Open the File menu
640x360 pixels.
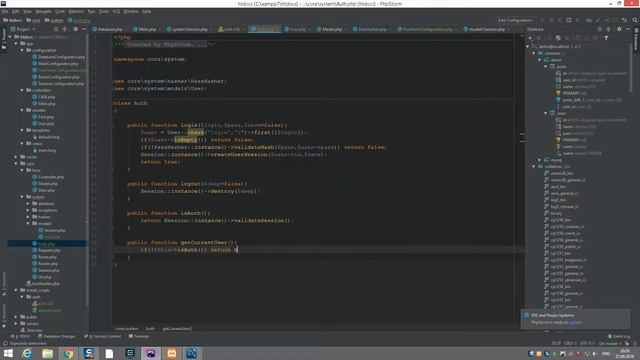[5, 12]
